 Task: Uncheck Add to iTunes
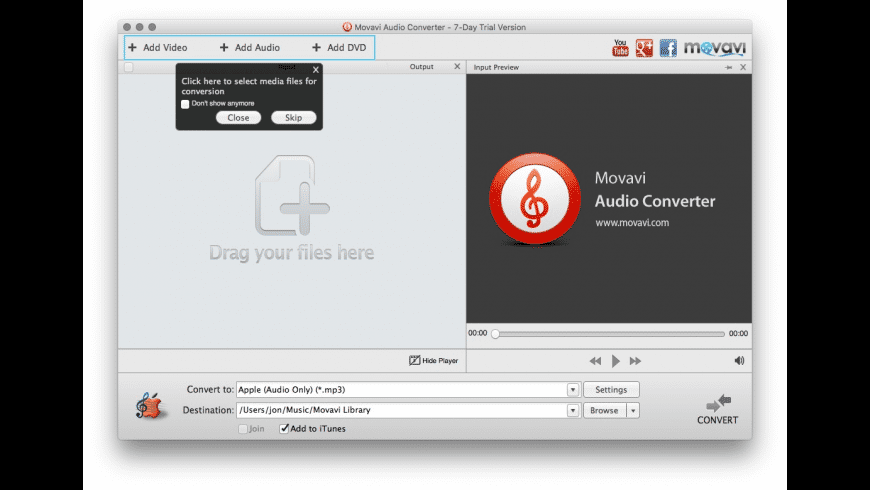(284, 428)
